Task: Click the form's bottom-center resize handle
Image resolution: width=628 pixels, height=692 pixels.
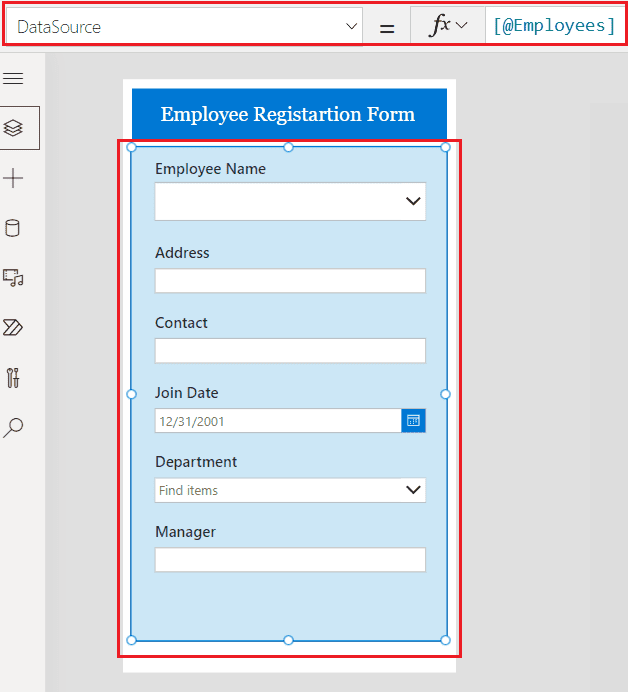Action: [288, 640]
